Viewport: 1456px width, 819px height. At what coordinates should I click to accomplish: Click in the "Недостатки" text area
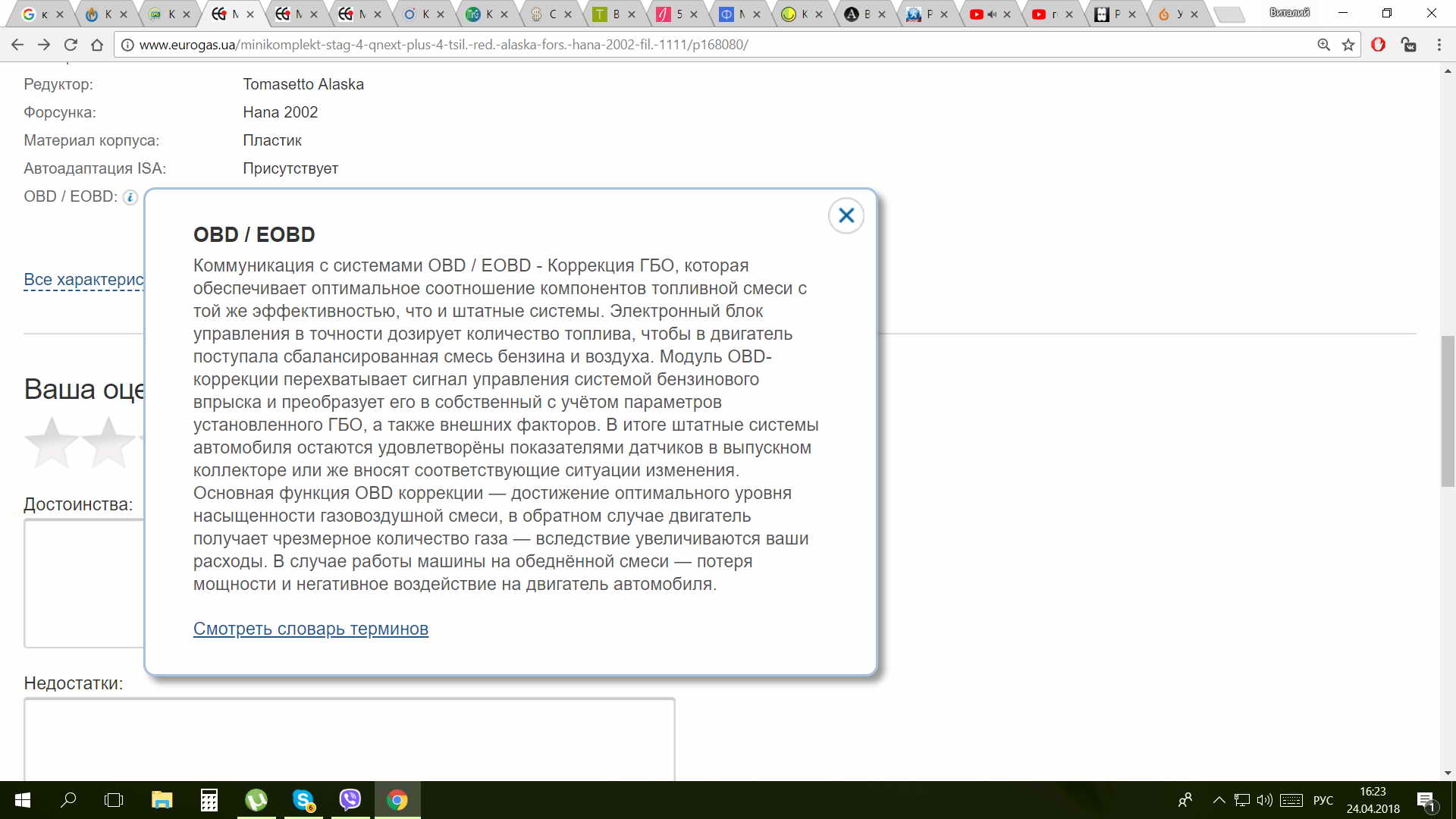pyautogui.click(x=349, y=739)
